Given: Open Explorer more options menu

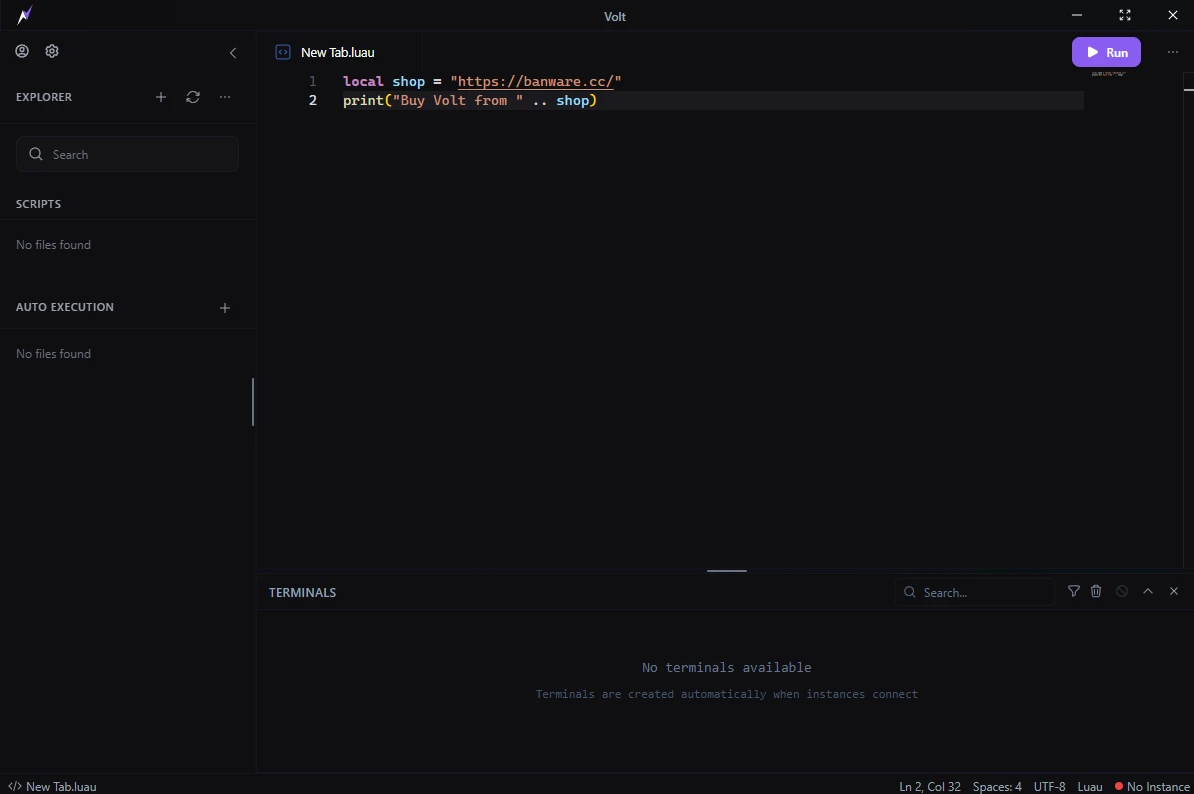Looking at the screenshot, I should click(x=225, y=97).
